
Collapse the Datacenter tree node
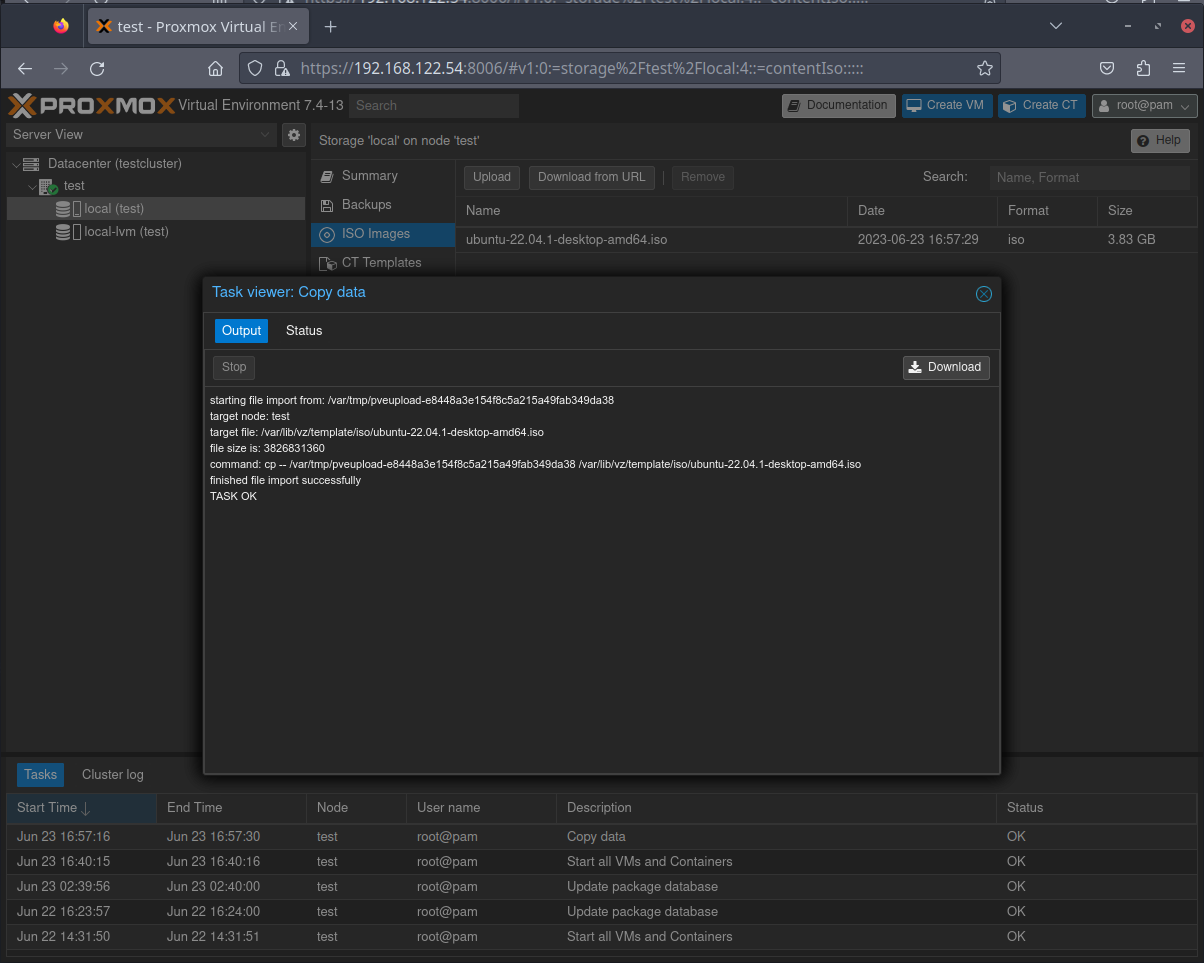16,163
